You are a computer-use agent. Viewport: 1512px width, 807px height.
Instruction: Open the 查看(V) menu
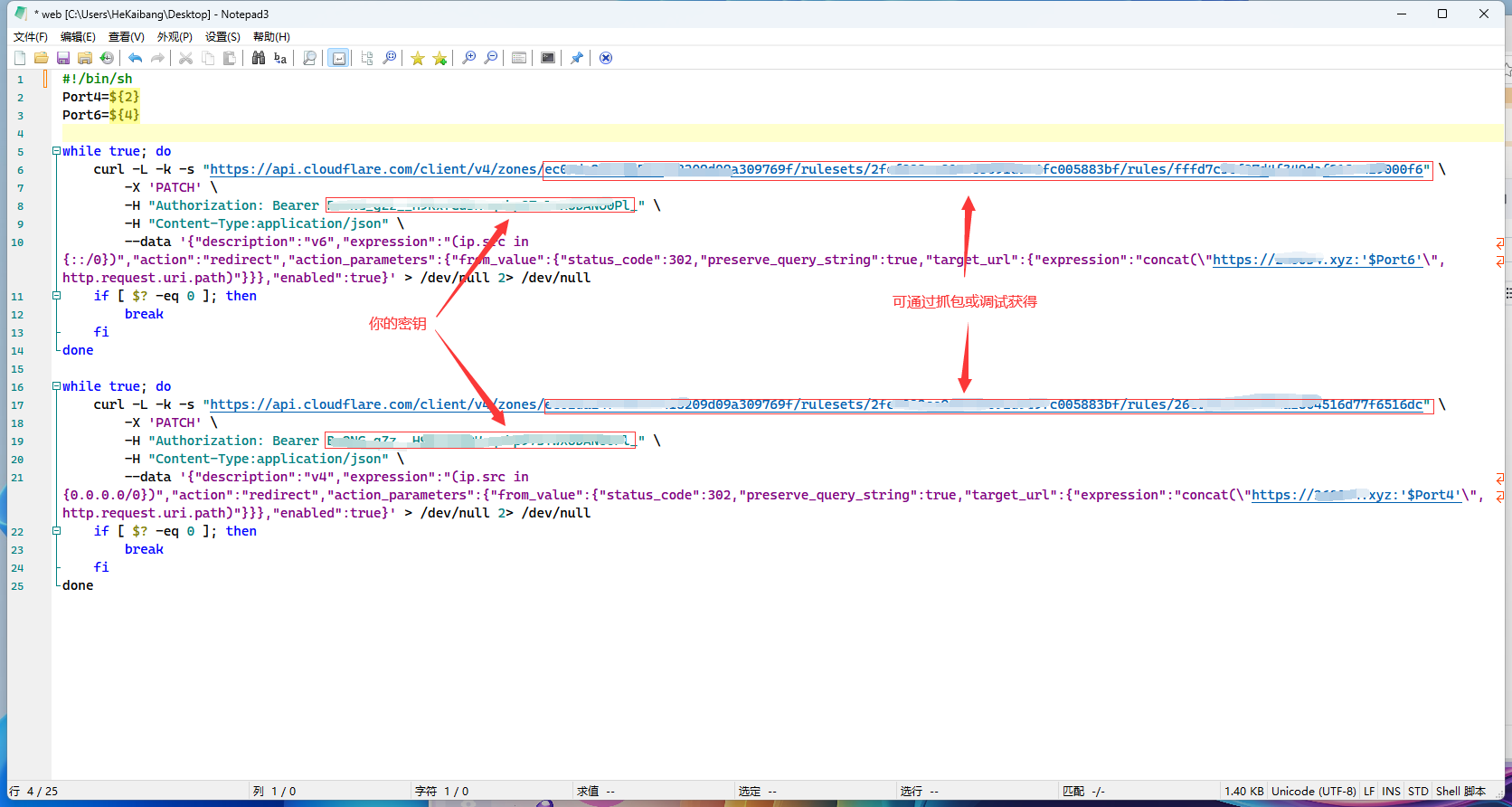127,36
